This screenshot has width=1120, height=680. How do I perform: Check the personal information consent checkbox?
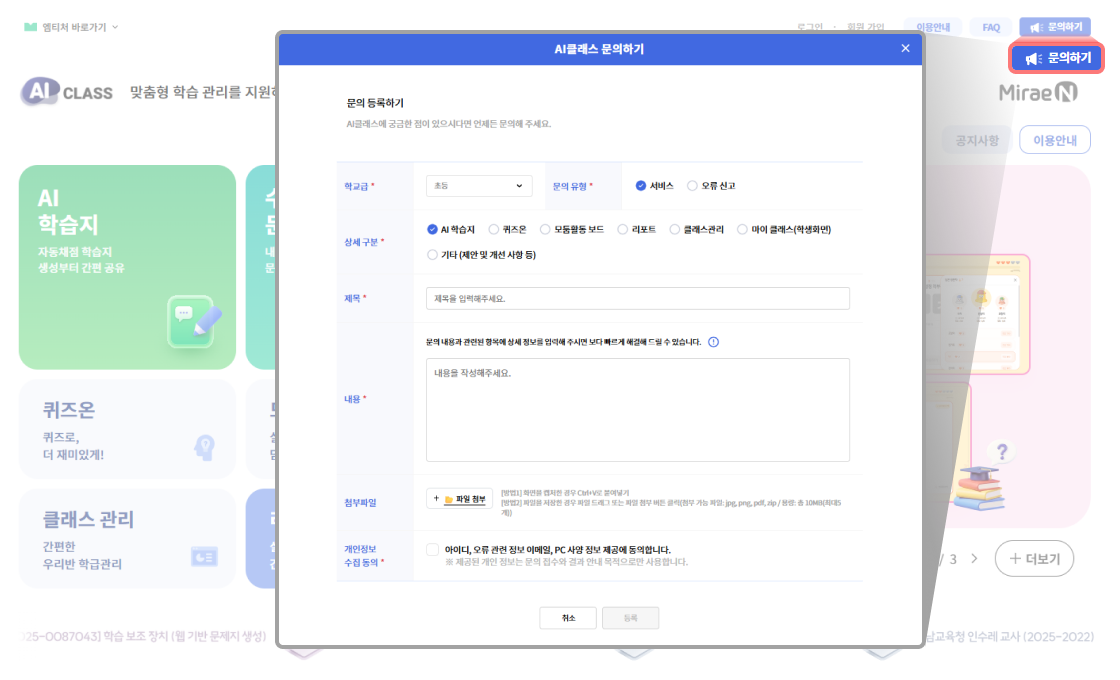coord(432,549)
